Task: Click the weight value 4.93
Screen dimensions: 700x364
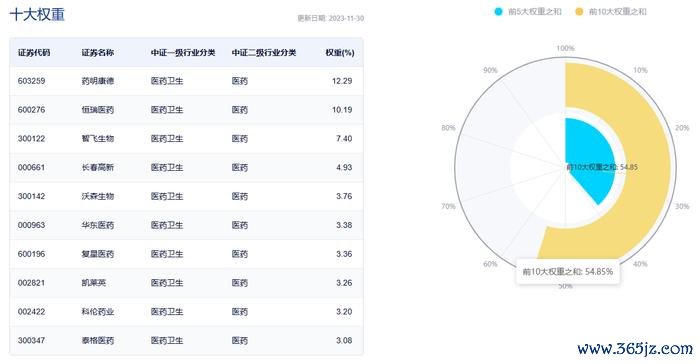Action: [x=344, y=167]
